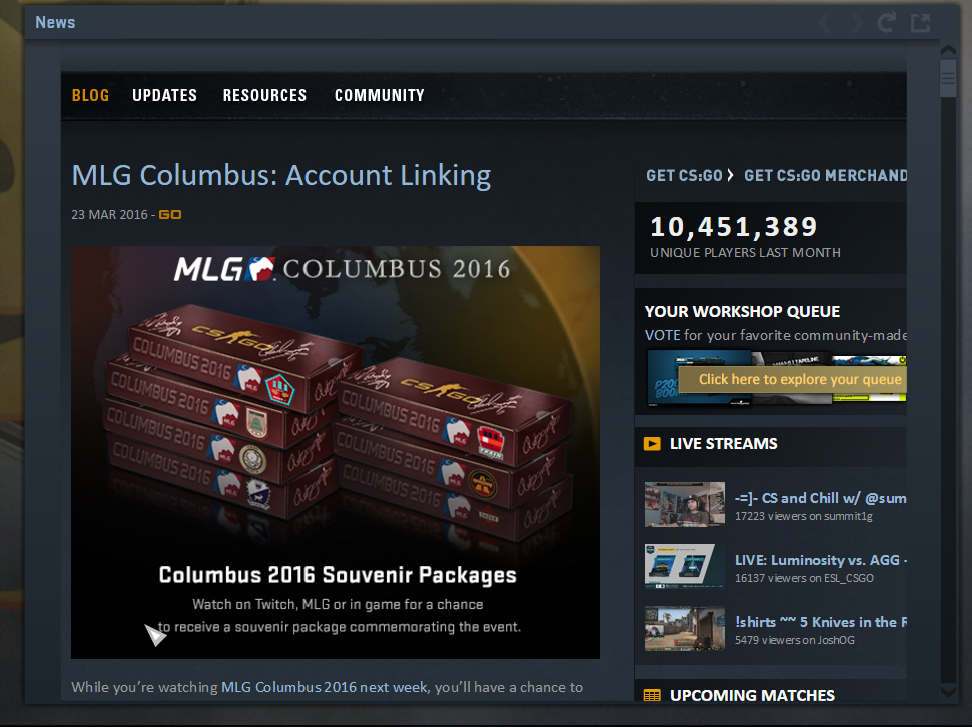Click the orange GO tag icon
The image size is (972, 727).
click(170, 214)
